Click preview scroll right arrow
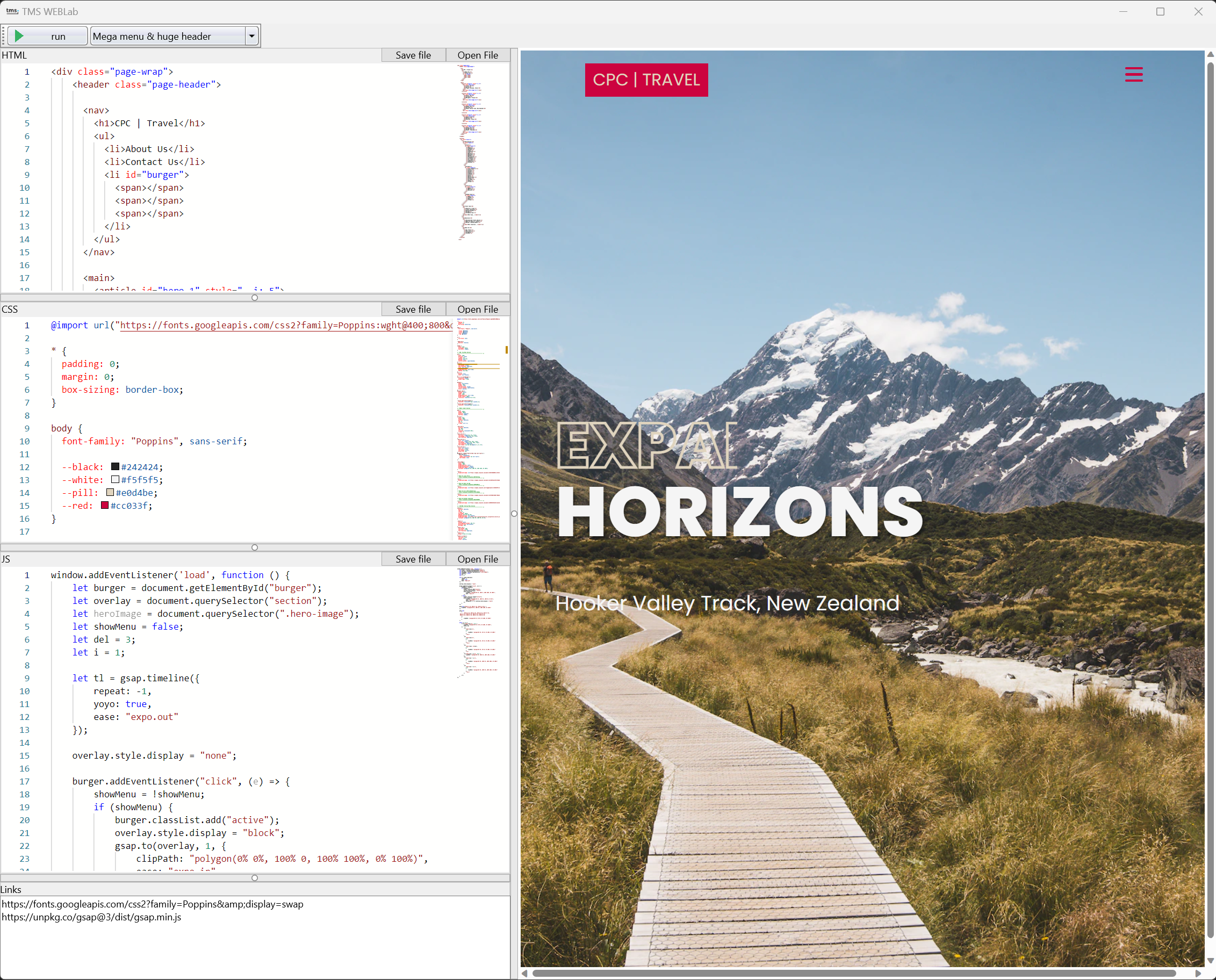Viewport: 1216px width, 980px height. pyautogui.click(x=1198, y=973)
